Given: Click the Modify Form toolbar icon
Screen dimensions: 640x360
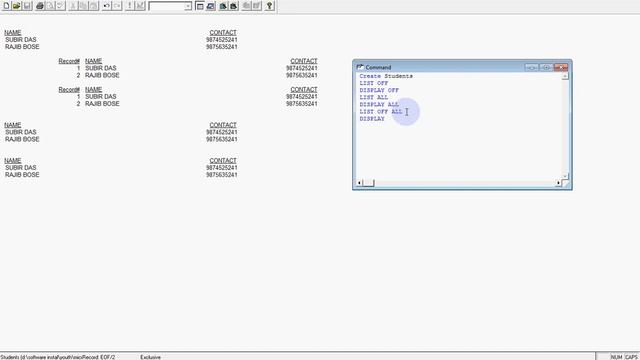Looking at the screenshot, I should pyautogui.click(x=140, y=6).
